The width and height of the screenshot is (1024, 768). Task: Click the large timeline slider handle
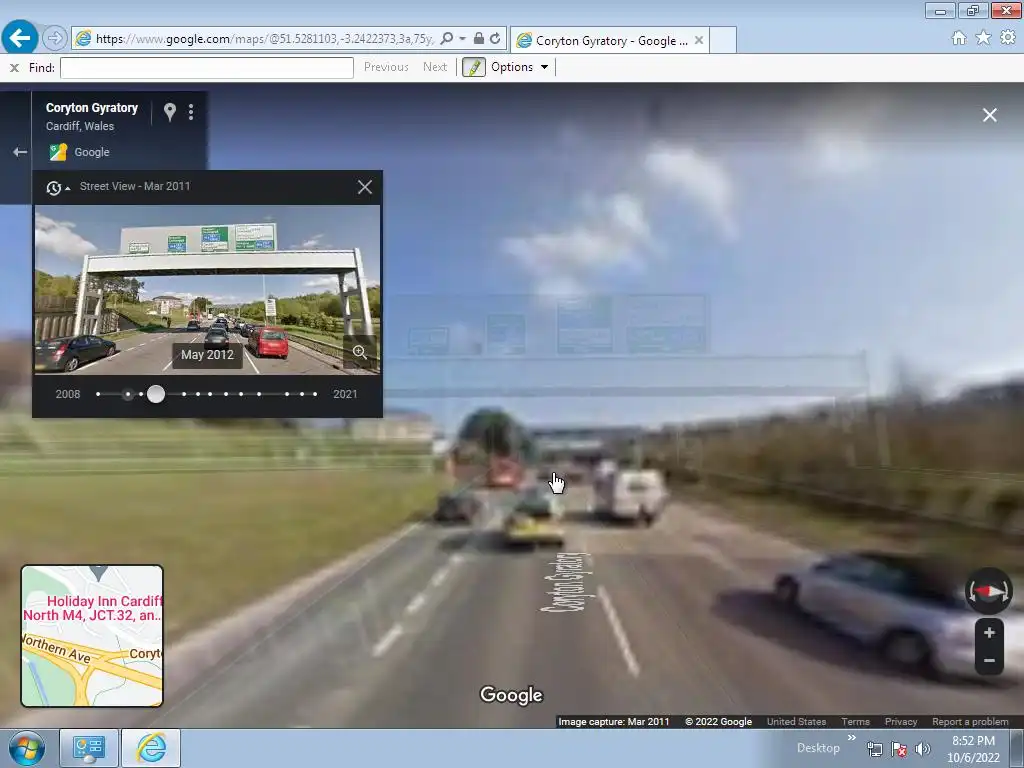(x=156, y=394)
